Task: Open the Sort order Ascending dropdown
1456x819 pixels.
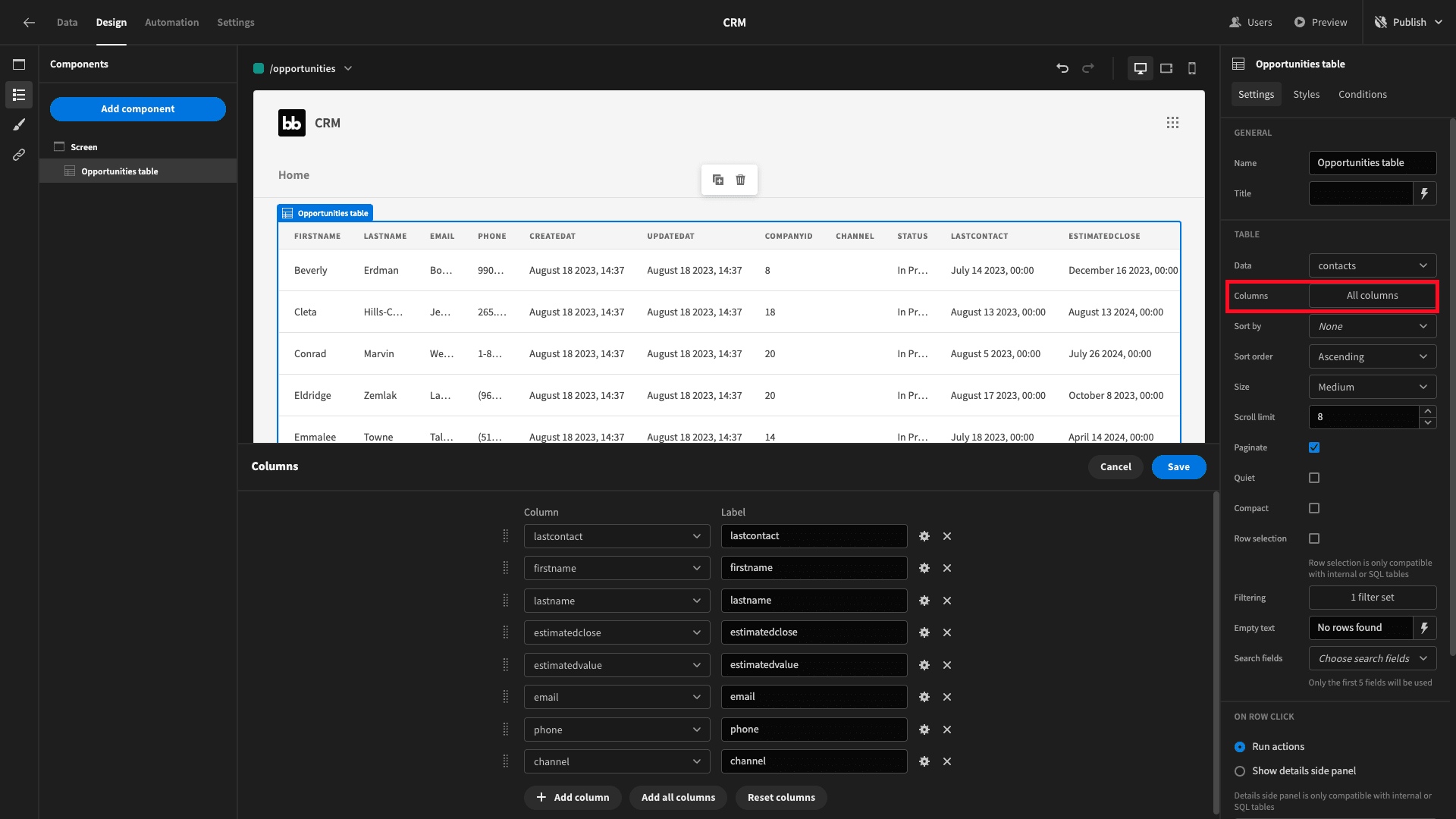Action: pos(1373,356)
